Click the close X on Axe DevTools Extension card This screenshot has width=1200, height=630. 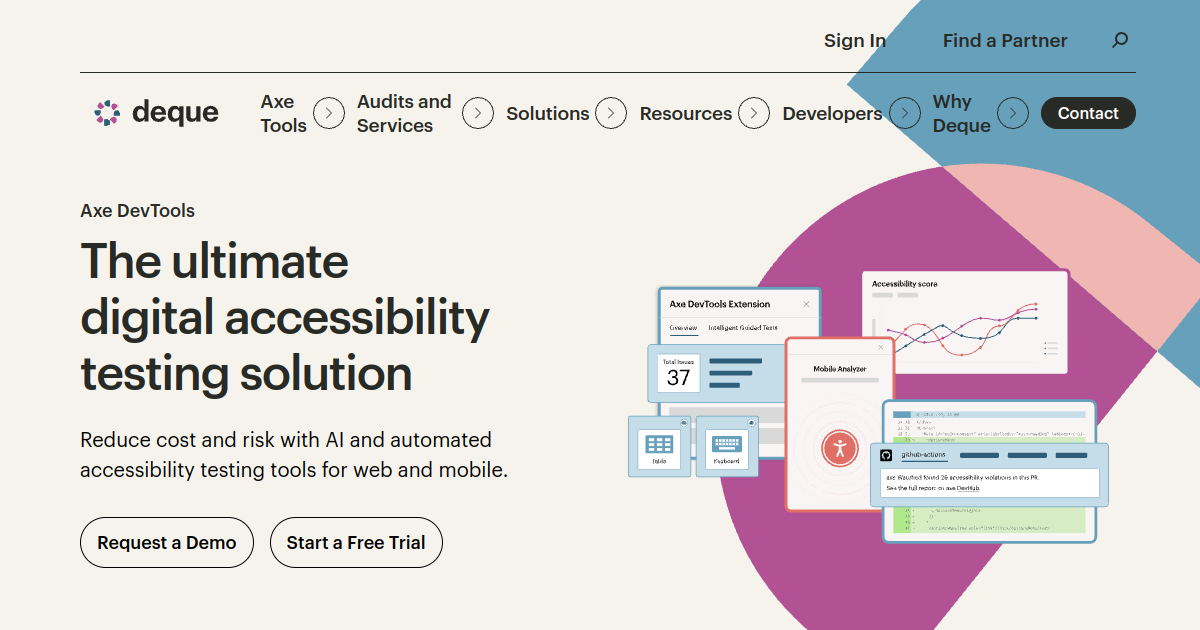(807, 304)
